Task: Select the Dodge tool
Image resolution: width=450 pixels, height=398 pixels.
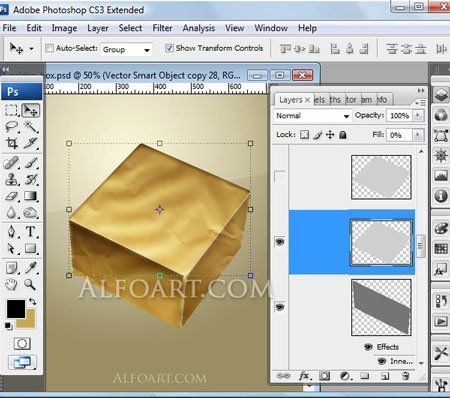Action: 30,212
